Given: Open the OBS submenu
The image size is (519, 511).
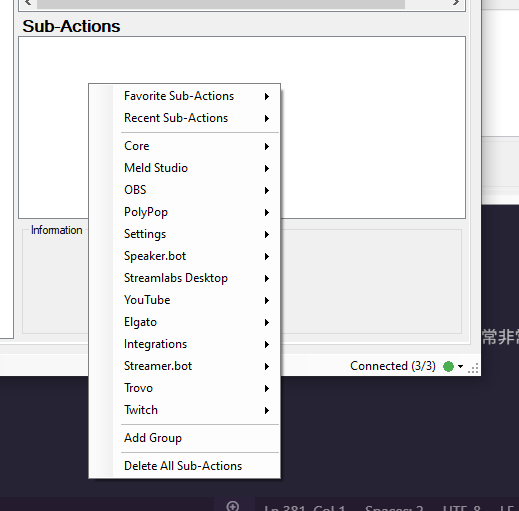Looking at the screenshot, I should point(184,190).
